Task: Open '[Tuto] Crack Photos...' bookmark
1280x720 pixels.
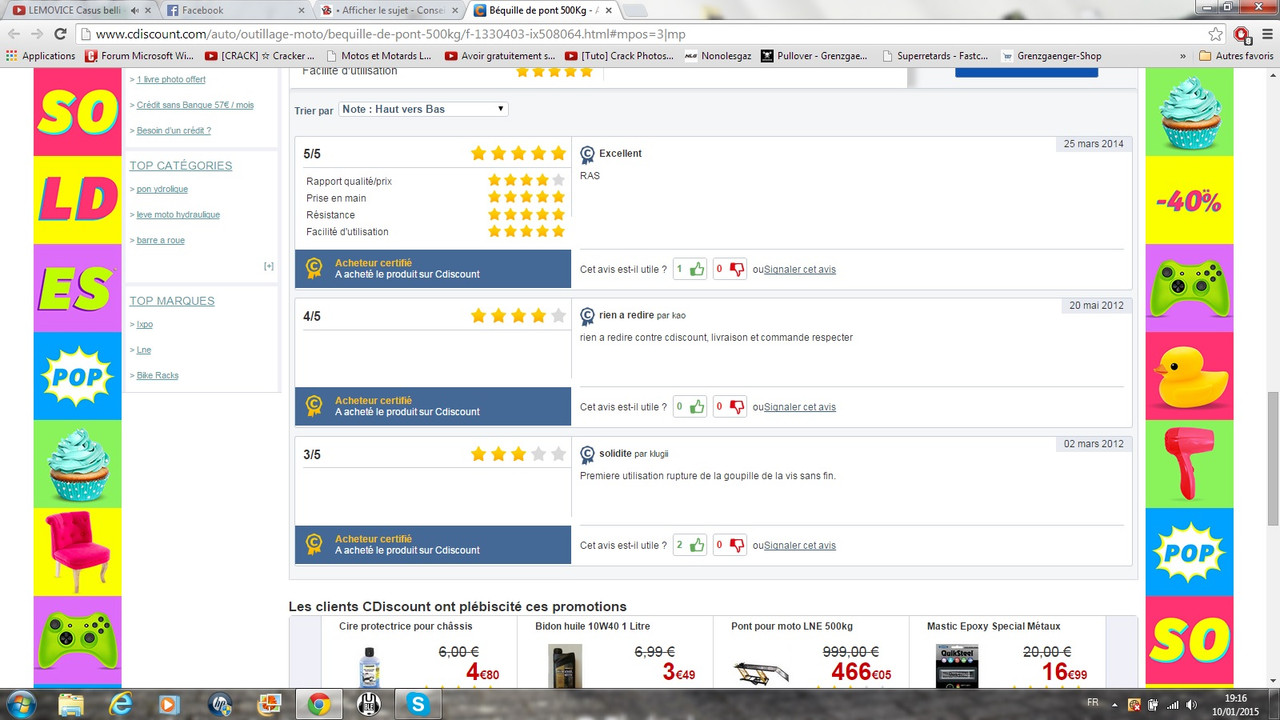Action: (x=620, y=56)
